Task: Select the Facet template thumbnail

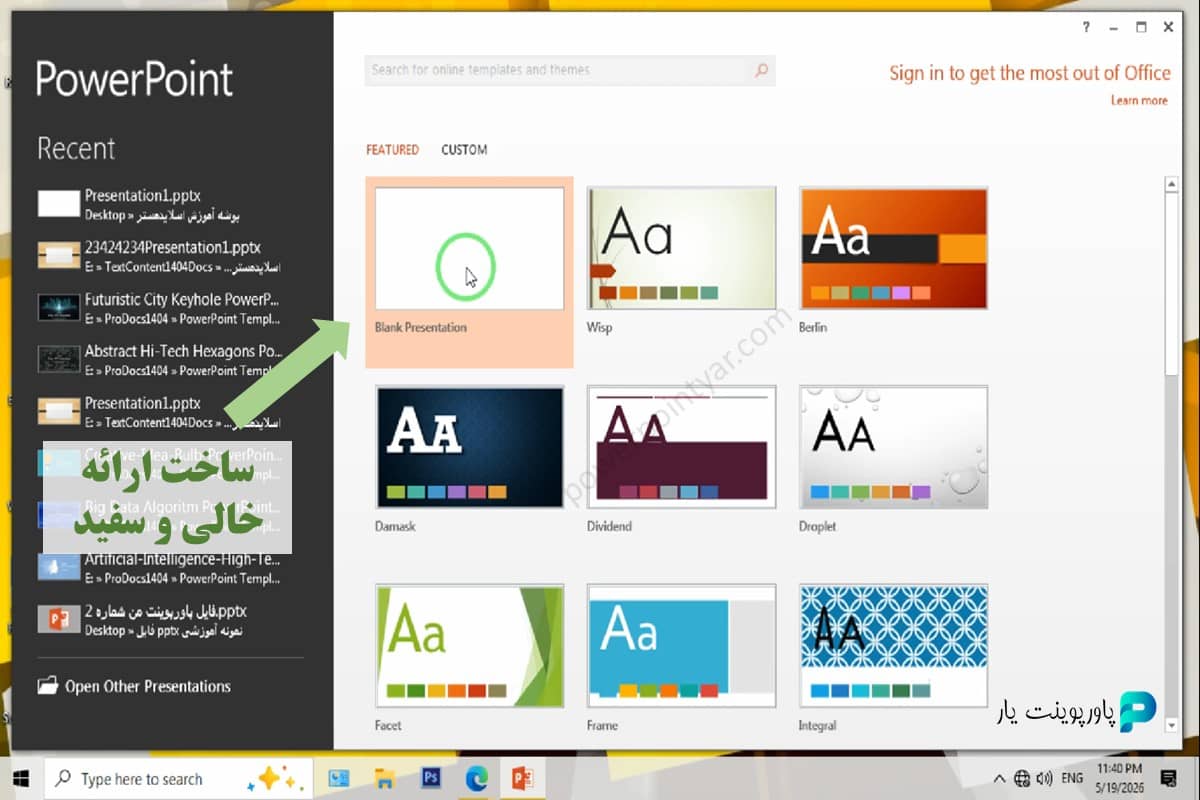Action: (x=469, y=646)
